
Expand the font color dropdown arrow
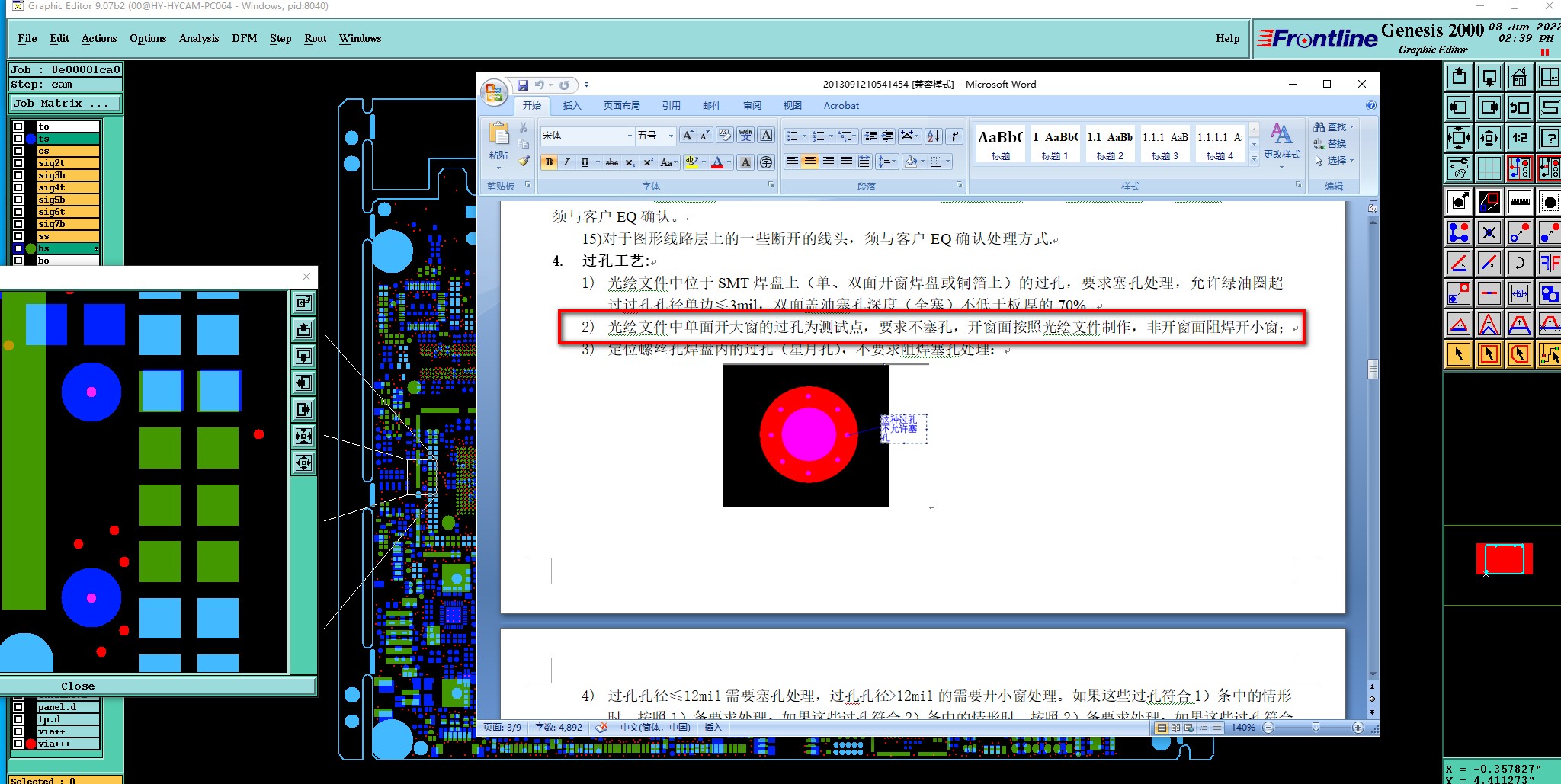pyautogui.click(x=729, y=162)
